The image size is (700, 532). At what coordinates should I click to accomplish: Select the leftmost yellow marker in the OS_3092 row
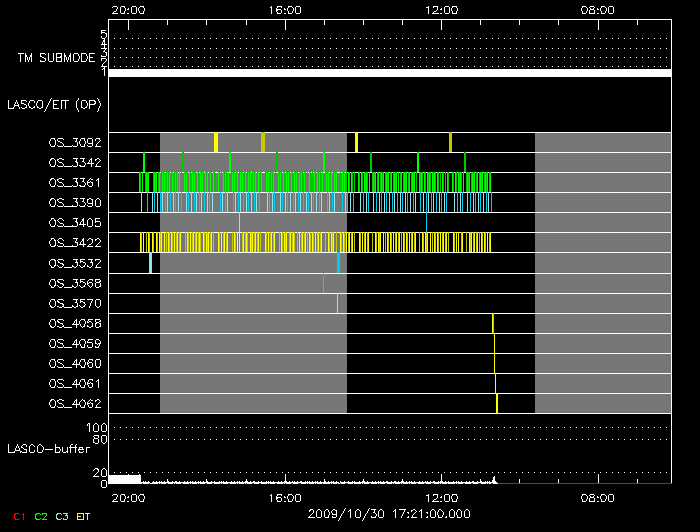216,142
